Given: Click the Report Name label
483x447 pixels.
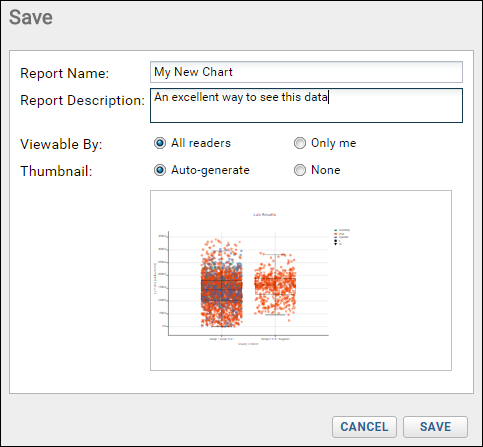Looking at the screenshot, I should click(x=65, y=73).
